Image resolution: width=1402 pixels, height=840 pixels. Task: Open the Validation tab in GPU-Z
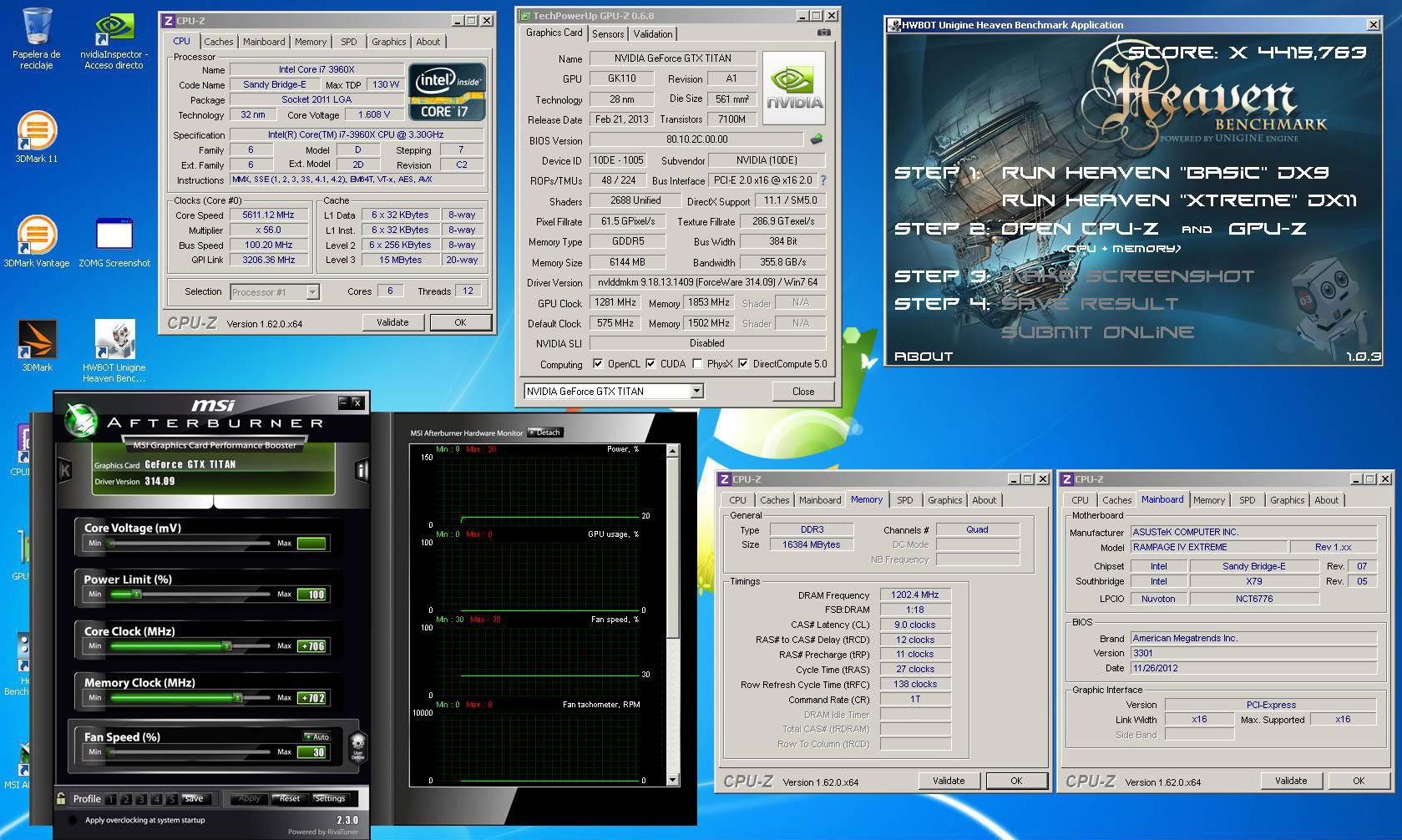(x=653, y=34)
